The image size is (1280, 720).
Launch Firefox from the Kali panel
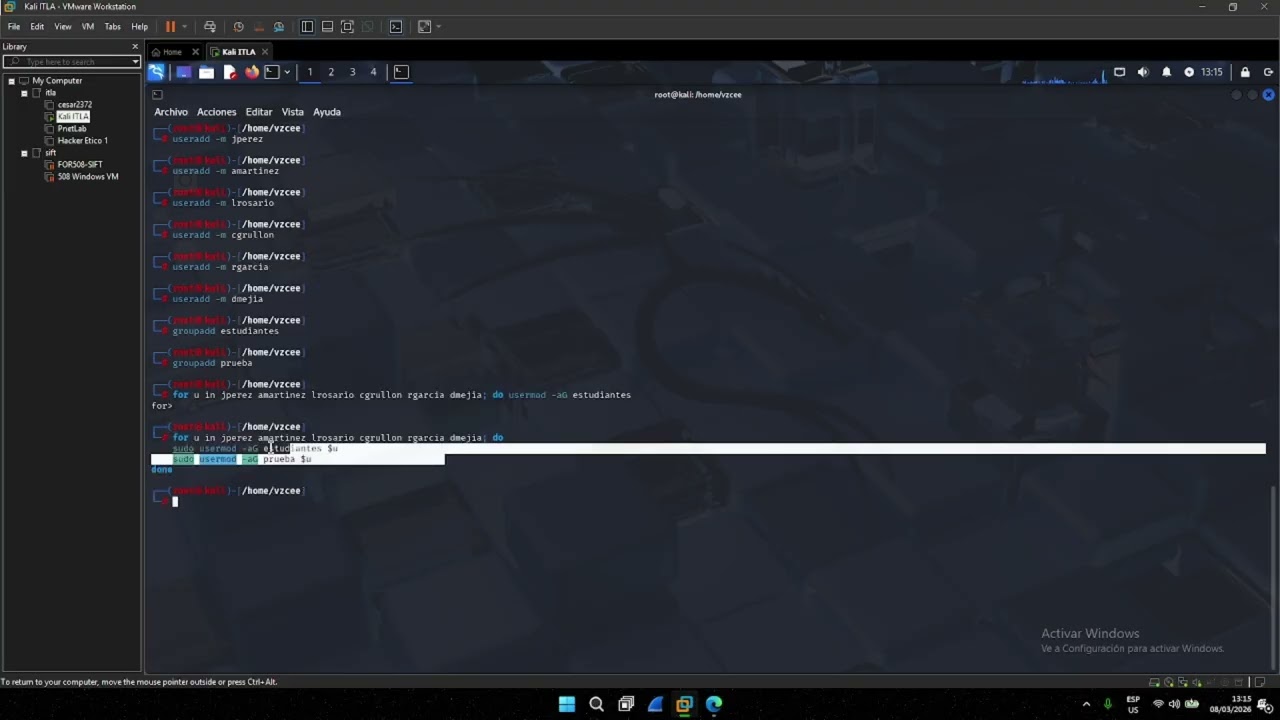(x=252, y=72)
